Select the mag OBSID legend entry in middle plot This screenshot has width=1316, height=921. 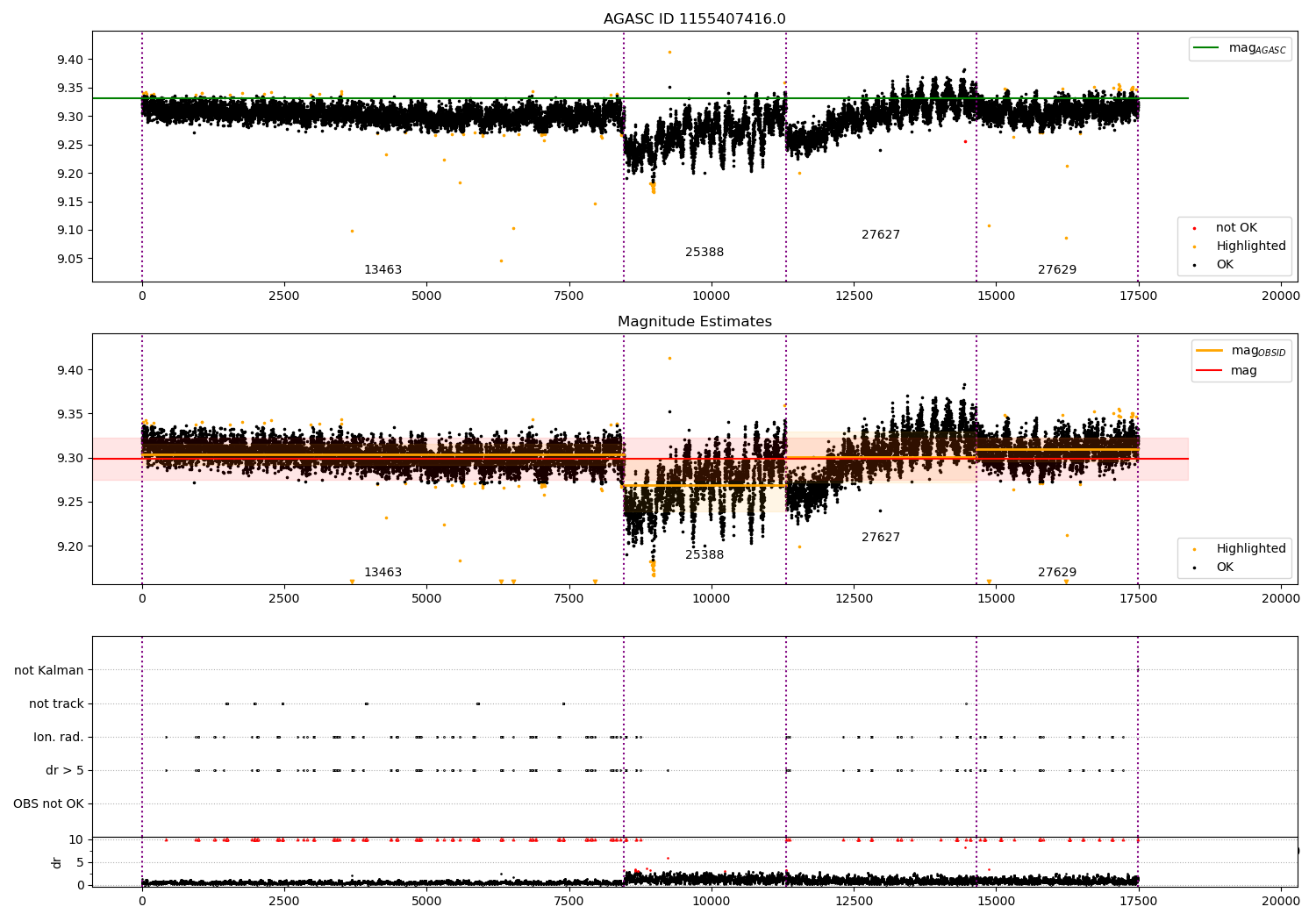(x=1241, y=351)
